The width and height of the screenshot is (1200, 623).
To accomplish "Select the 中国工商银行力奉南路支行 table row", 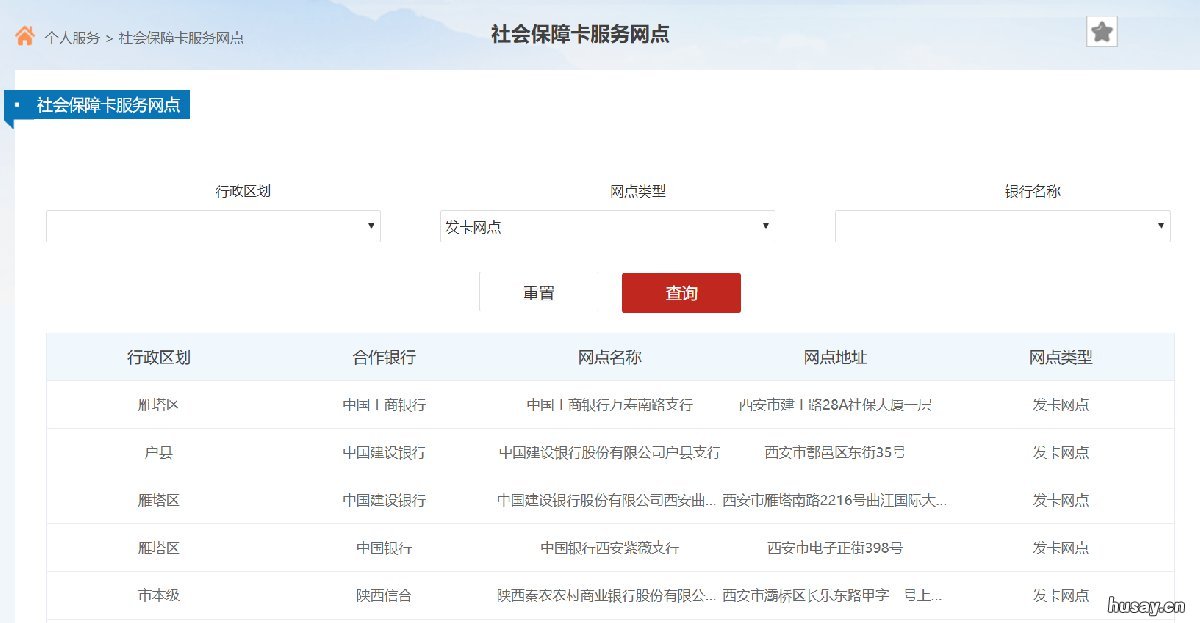I will [x=600, y=404].
